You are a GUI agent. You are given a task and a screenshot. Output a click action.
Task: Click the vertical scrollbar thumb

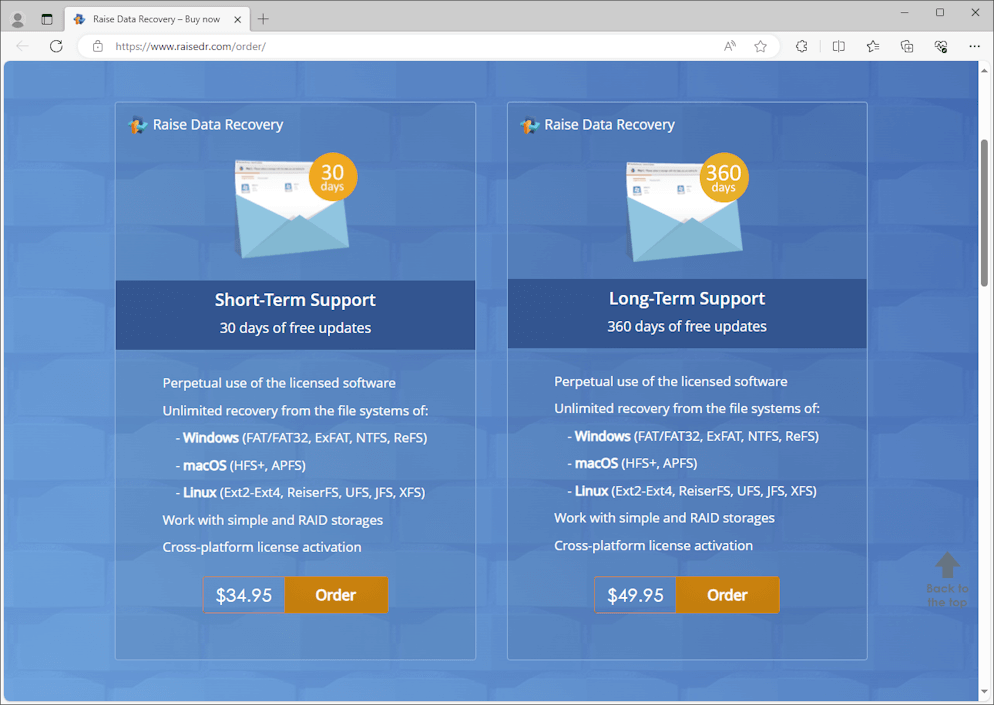coord(984,212)
